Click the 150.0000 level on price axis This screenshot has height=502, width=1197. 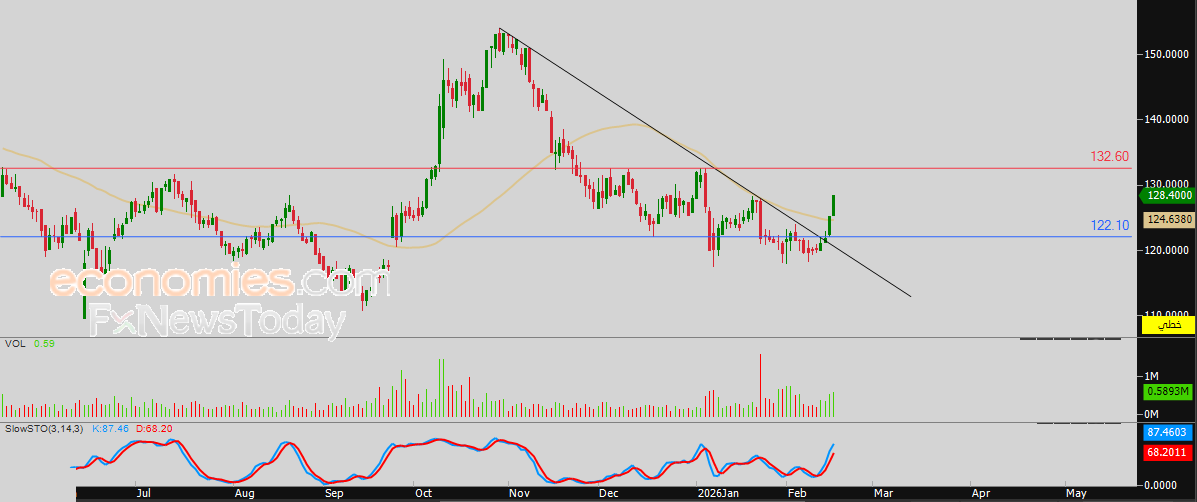tap(1167, 54)
